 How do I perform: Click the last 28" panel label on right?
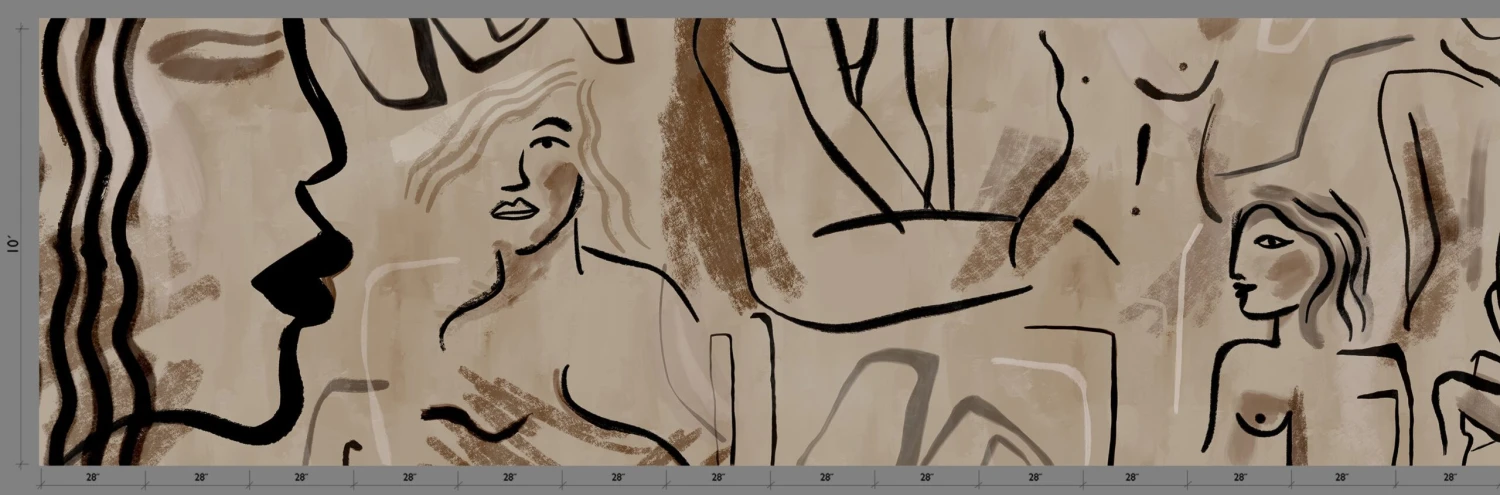pos(1449,478)
